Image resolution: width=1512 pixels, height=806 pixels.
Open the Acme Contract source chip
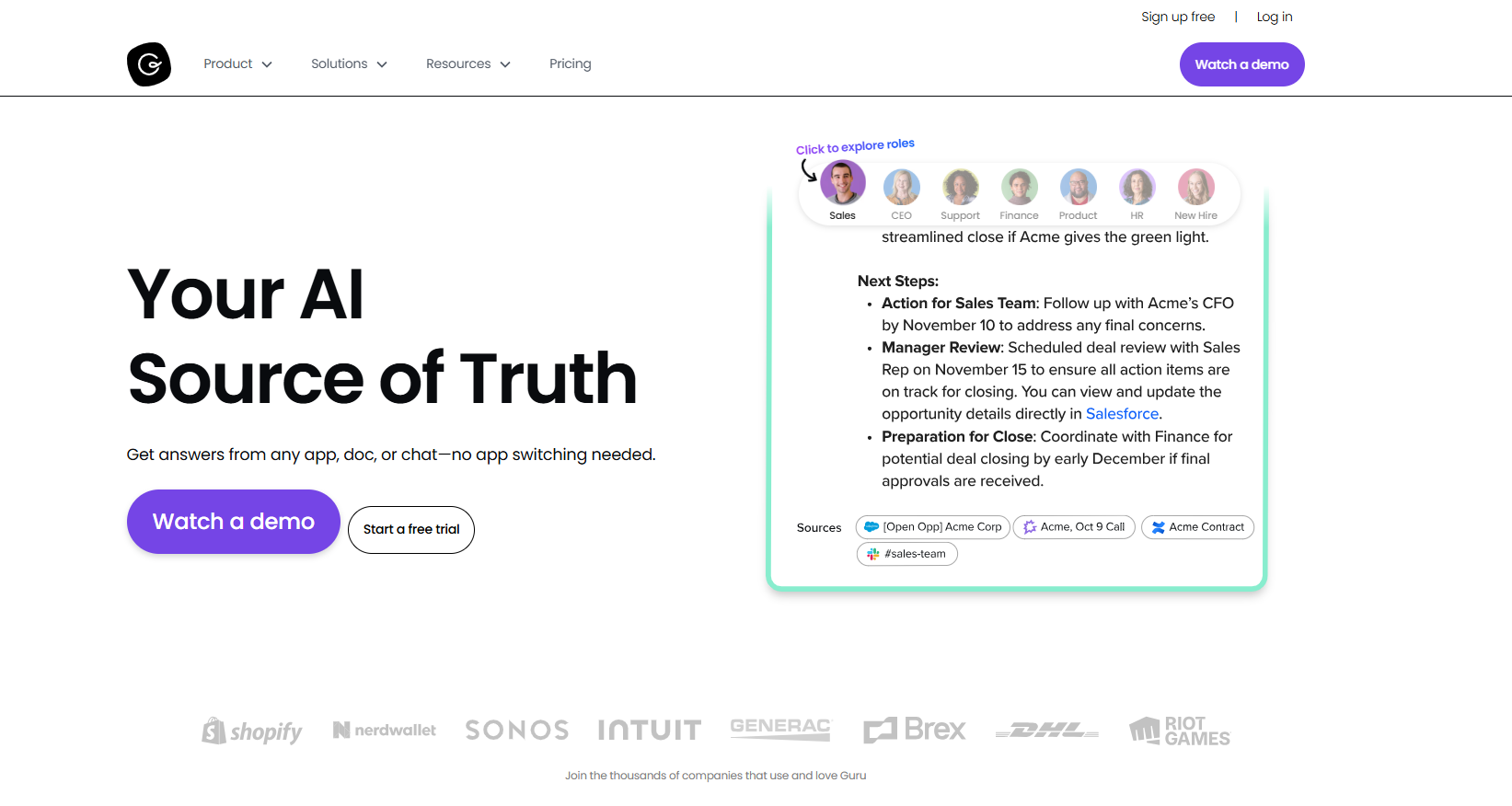click(1197, 527)
